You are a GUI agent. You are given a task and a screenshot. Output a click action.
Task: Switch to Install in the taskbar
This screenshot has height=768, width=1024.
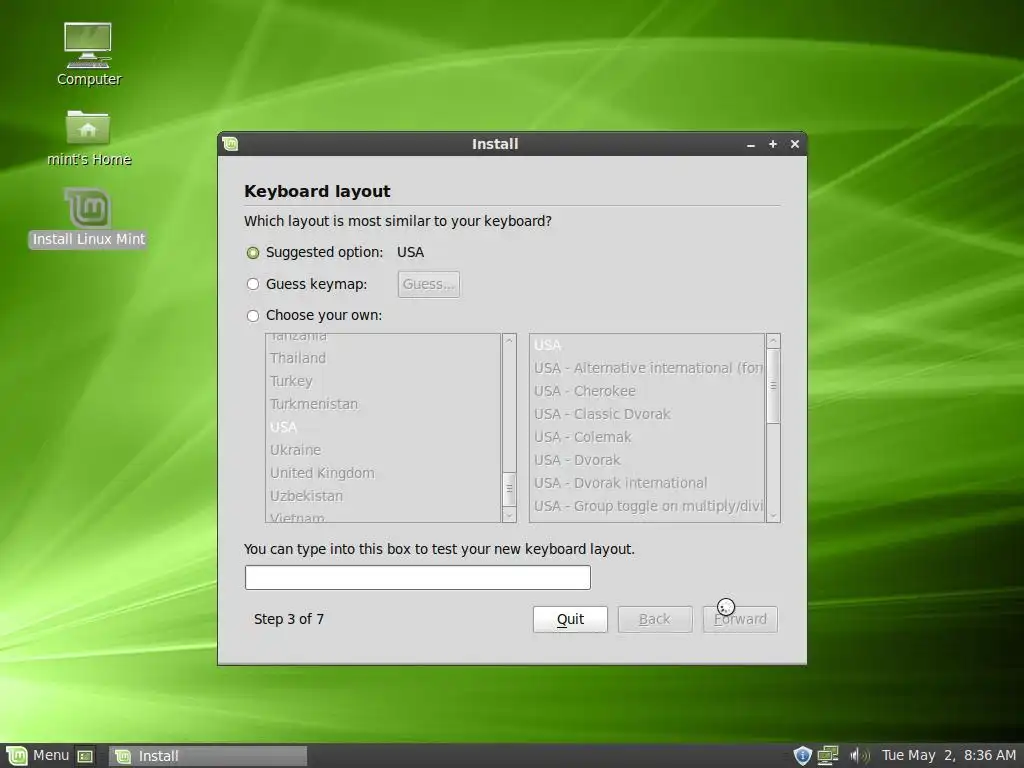[208, 756]
